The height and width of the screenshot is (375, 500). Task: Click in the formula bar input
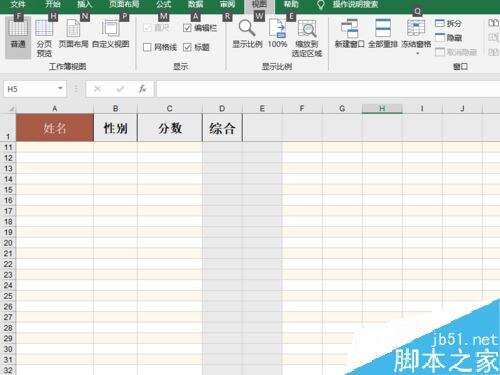[328, 89]
